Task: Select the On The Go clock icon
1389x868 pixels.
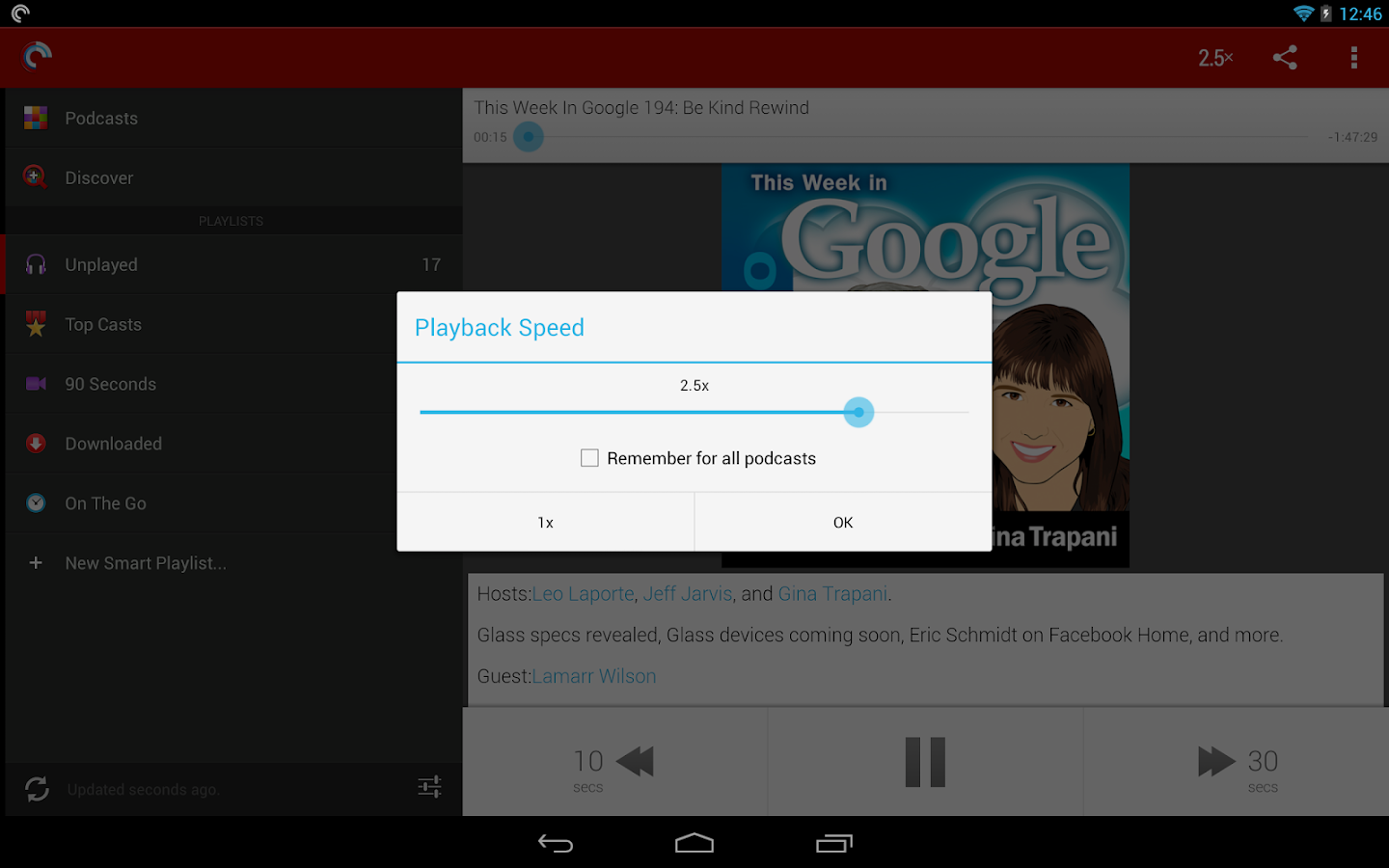Action: 36,503
